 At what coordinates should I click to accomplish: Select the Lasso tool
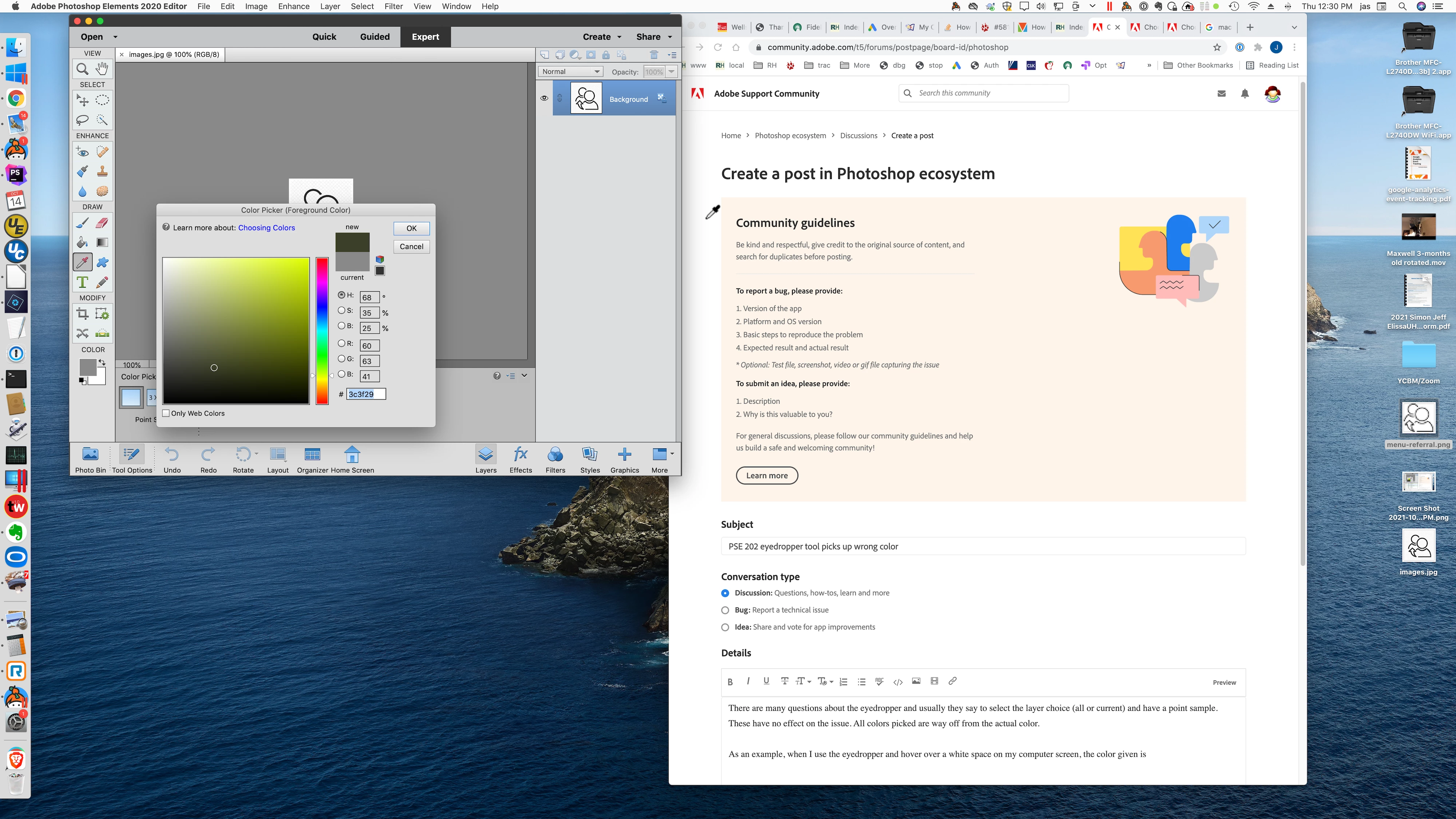coord(83,120)
